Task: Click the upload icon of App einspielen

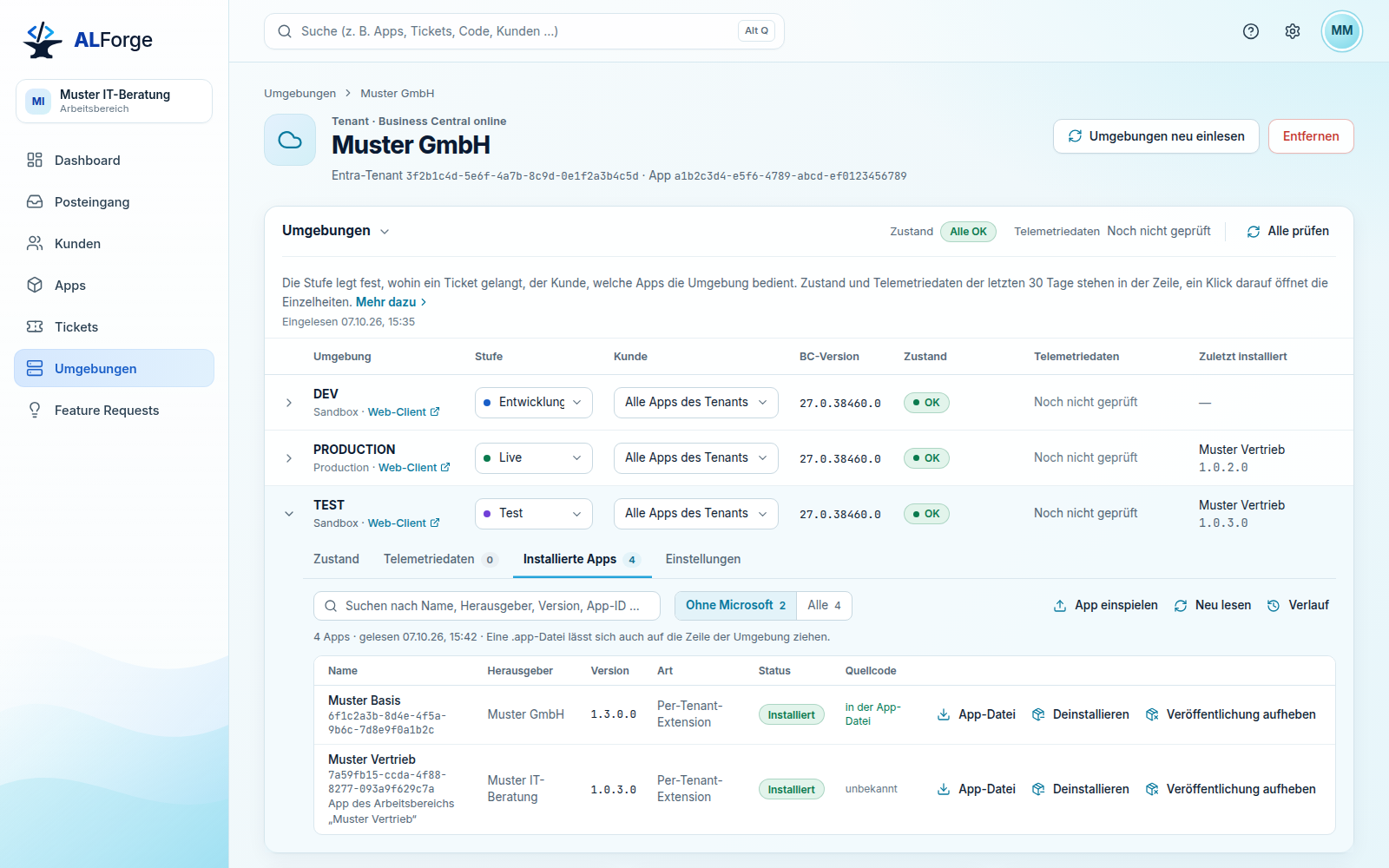Action: (x=1060, y=606)
